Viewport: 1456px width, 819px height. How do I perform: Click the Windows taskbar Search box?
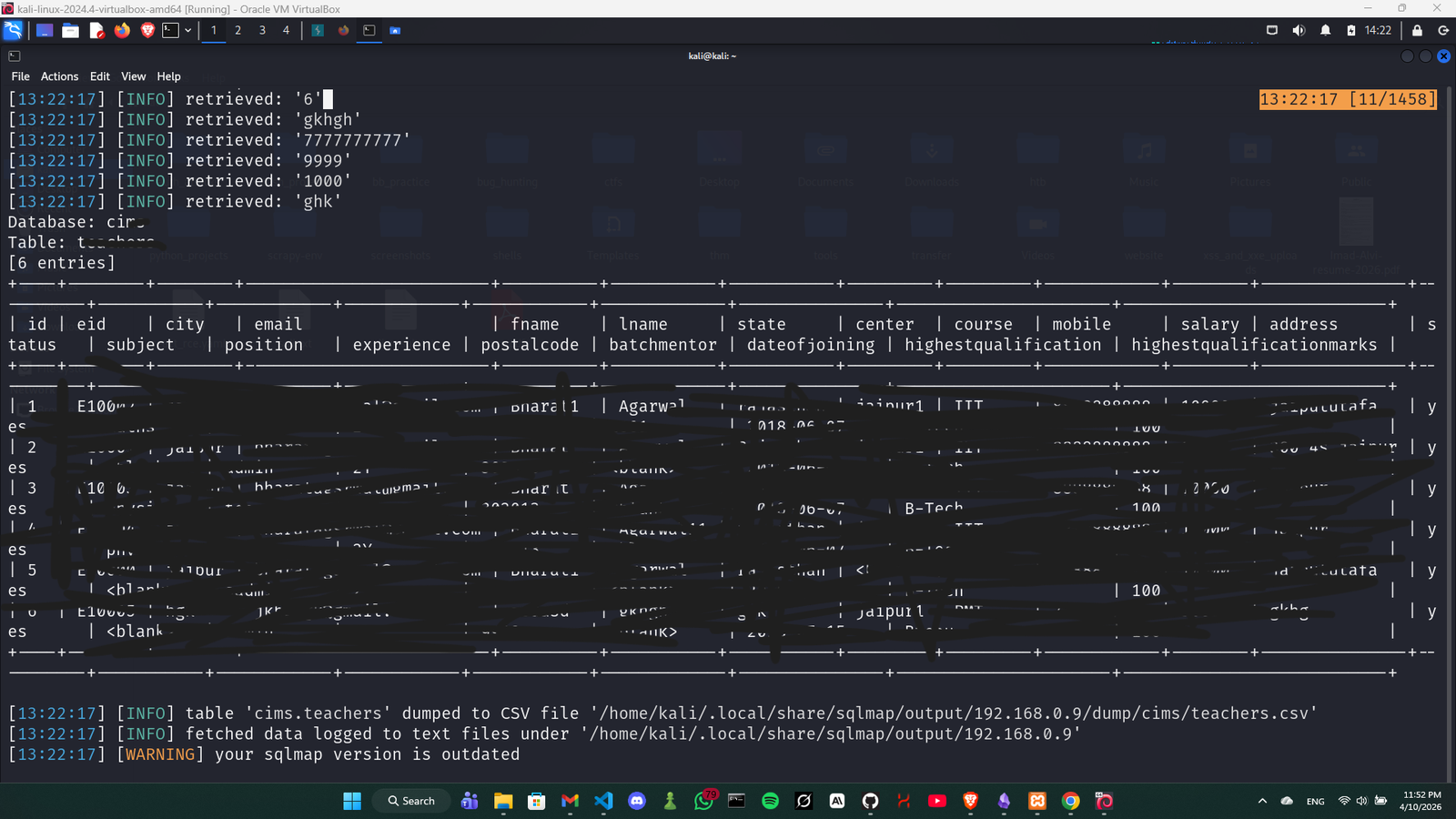[x=411, y=801]
